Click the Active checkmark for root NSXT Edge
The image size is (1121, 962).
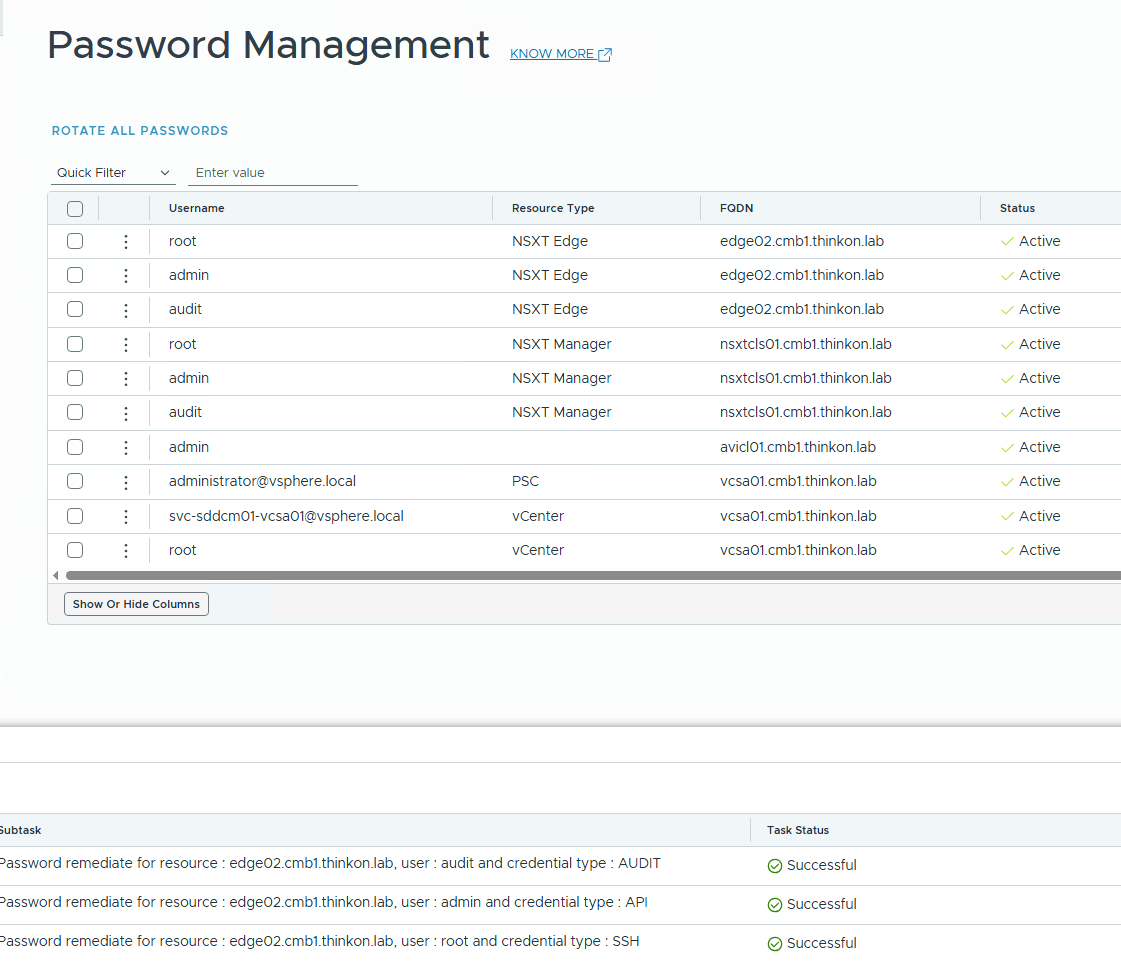pos(1007,242)
